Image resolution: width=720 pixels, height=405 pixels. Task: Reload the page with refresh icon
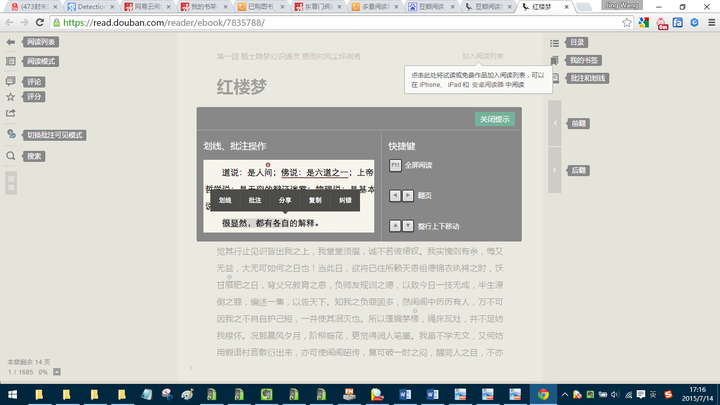coord(40,22)
